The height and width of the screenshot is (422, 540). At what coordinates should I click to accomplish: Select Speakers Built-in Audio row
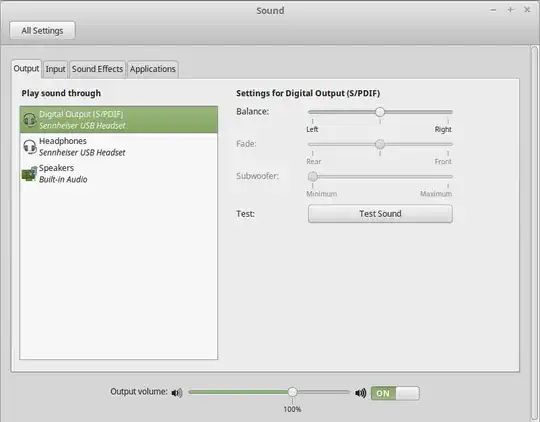point(119,173)
